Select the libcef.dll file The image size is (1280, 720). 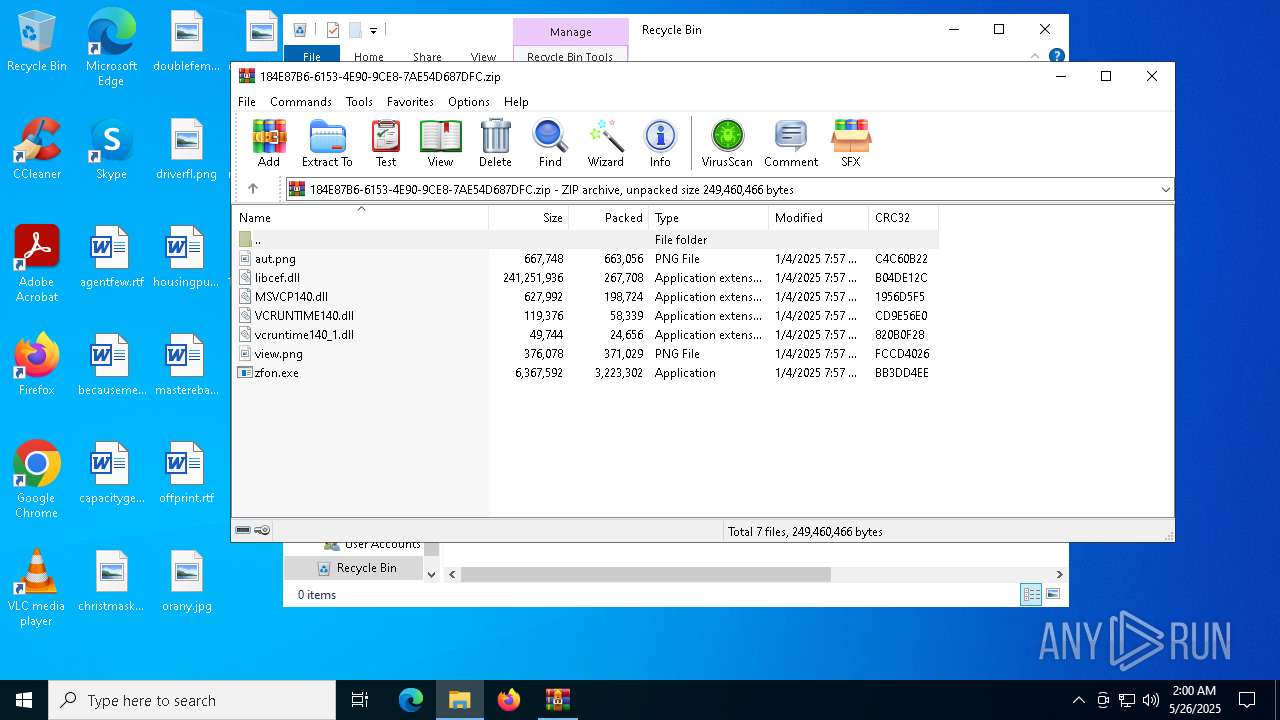(586, 278)
